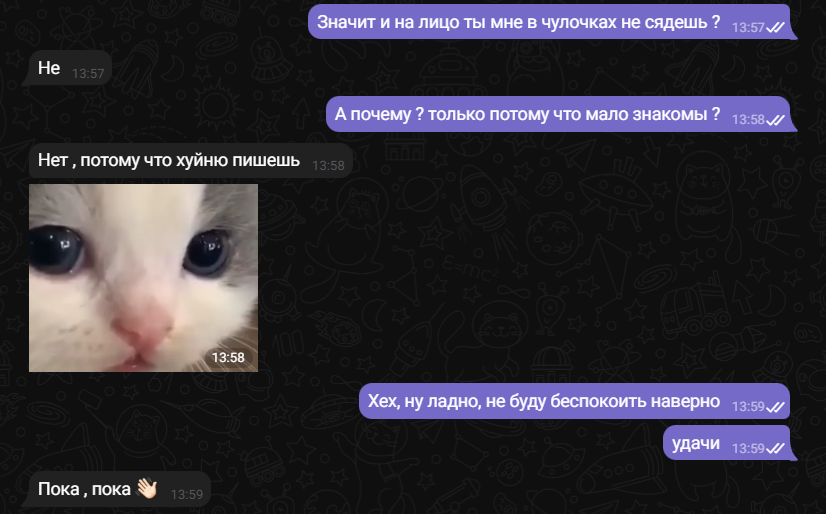Open the crying kitten image

pos(143,278)
